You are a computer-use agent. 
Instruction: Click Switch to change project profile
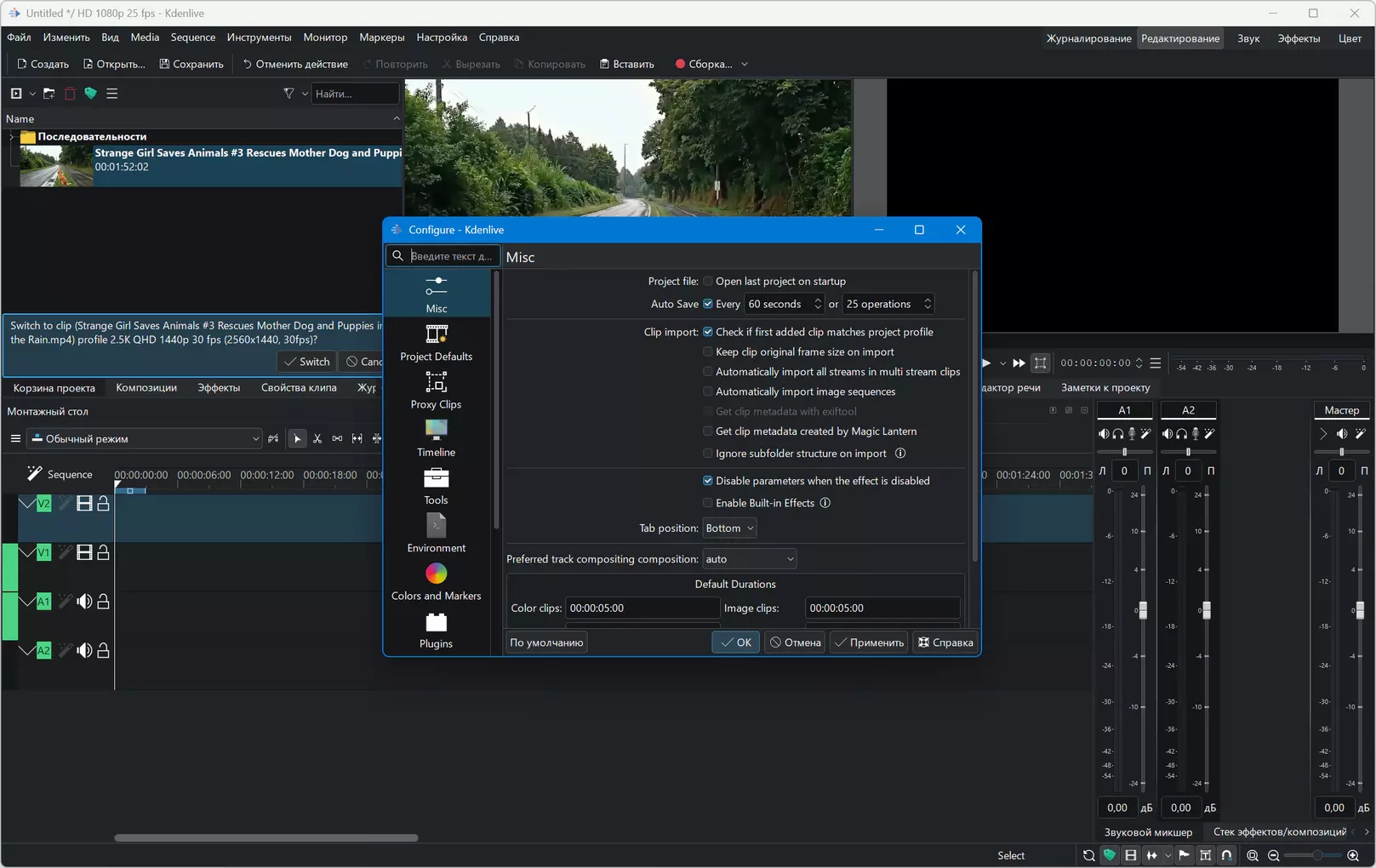(x=307, y=362)
